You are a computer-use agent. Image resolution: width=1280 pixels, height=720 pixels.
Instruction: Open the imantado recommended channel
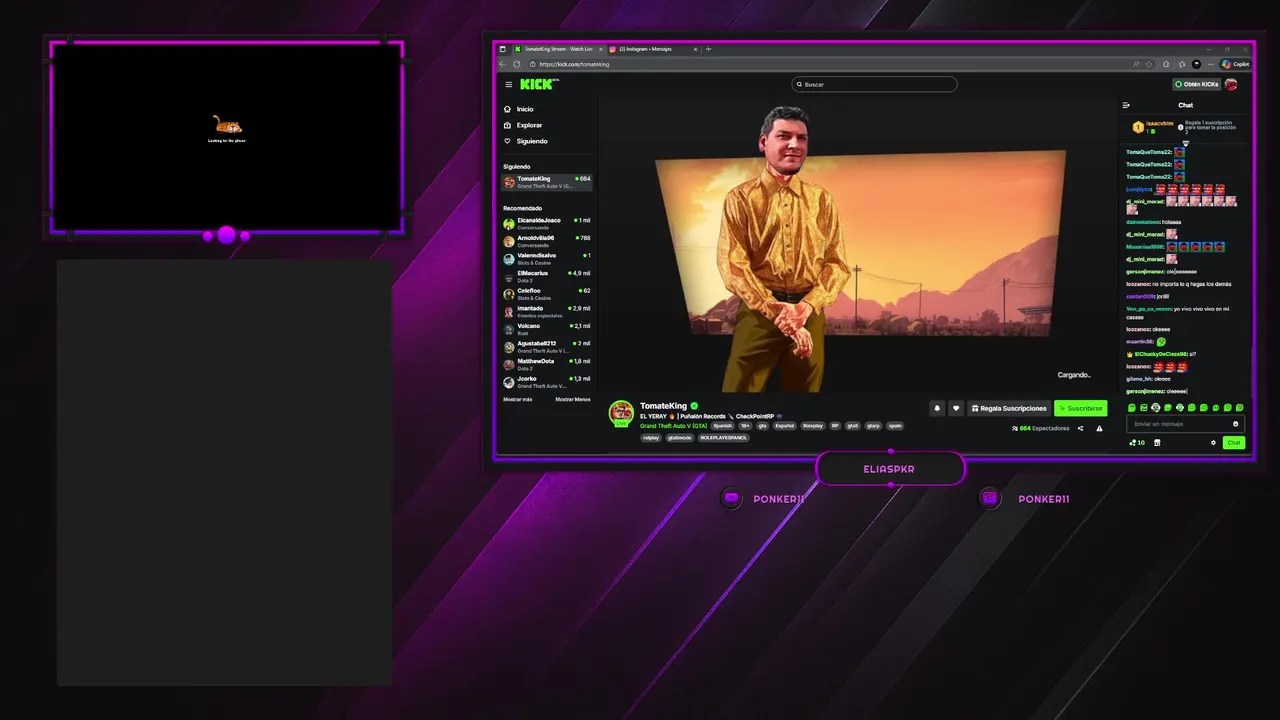[547, 310]
